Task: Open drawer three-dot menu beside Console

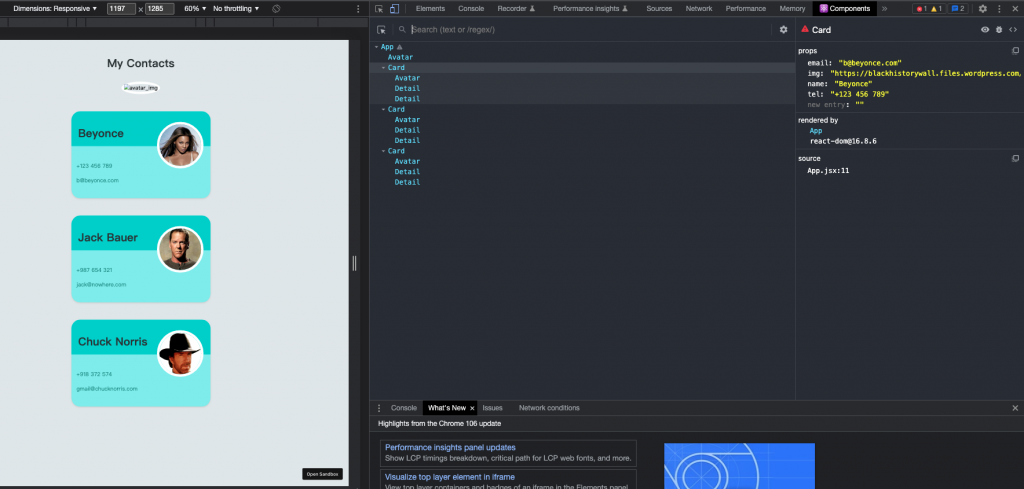Action: (379, 408)
